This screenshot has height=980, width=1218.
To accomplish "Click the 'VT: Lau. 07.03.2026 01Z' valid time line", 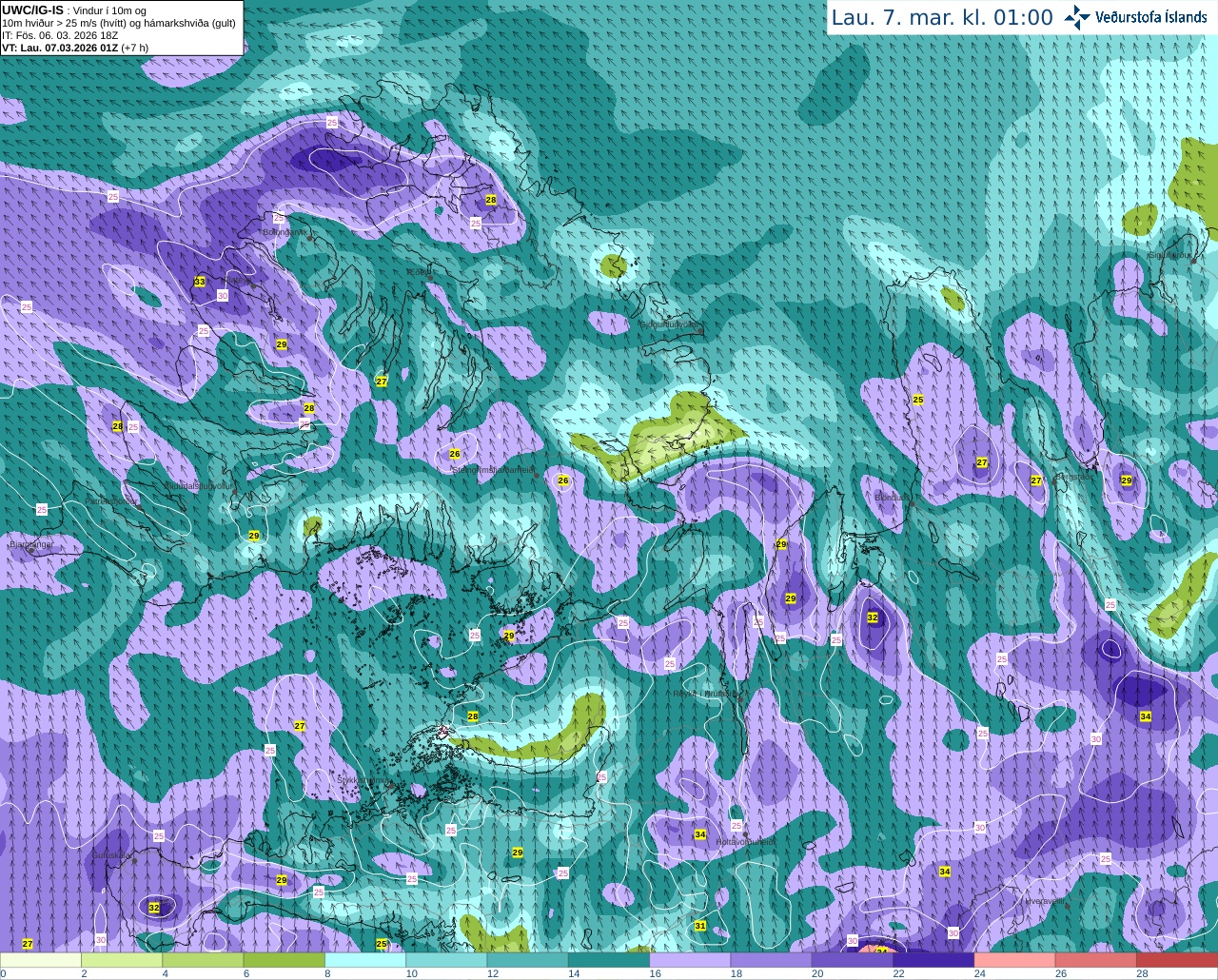I will click(60, 48).
